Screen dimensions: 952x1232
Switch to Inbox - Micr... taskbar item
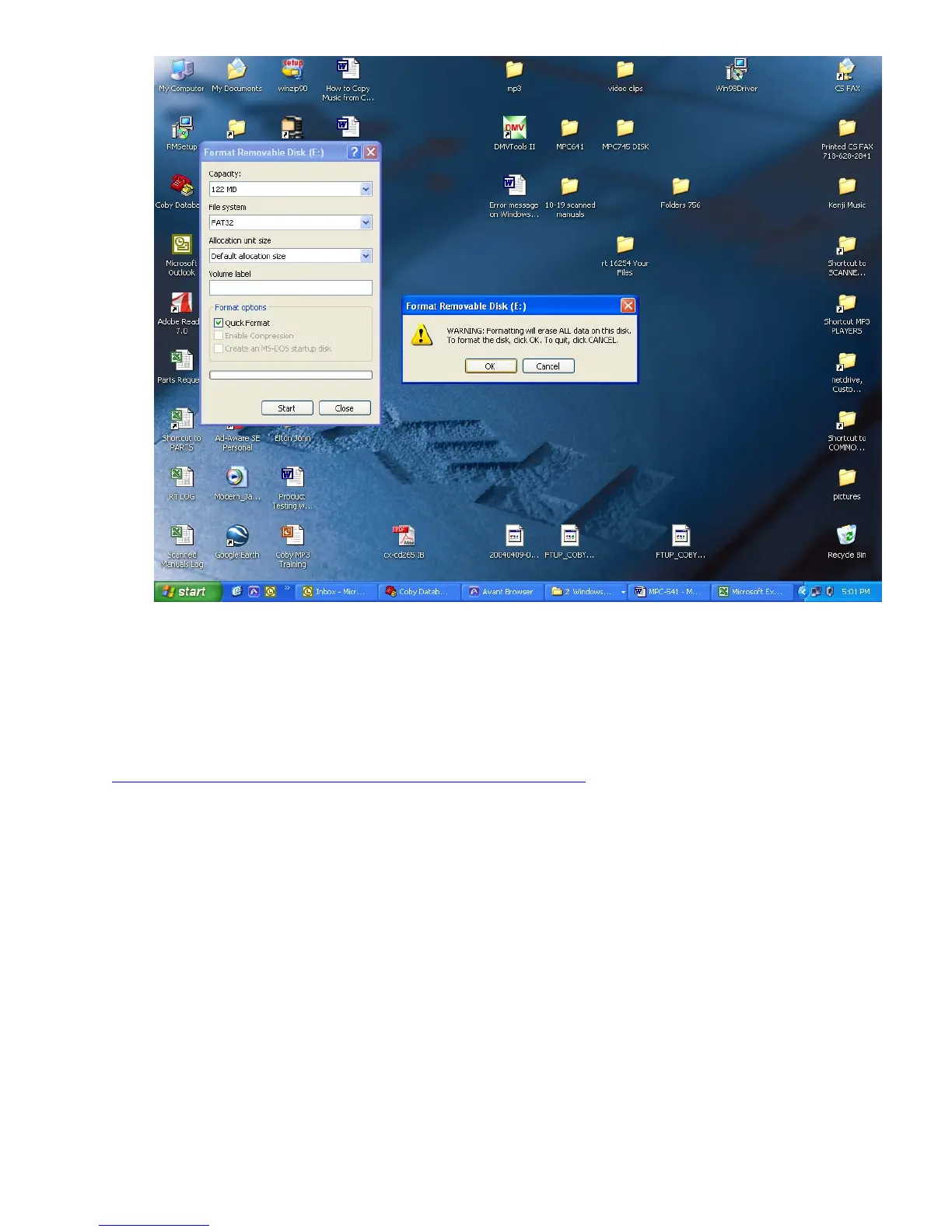click(336, 592)
